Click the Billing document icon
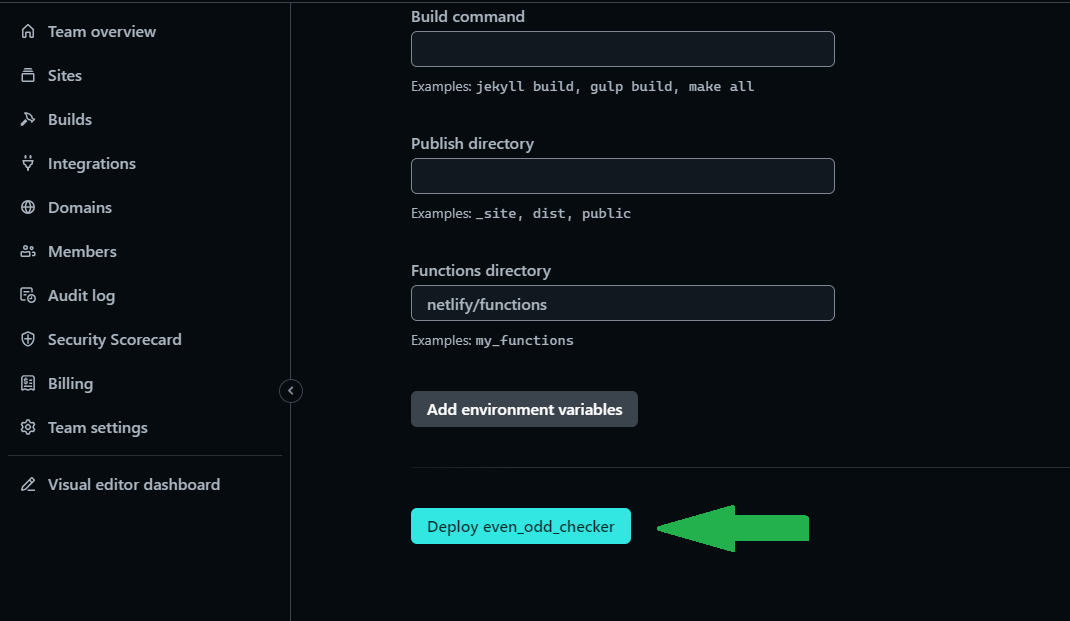The height and width of the screenshot is (621, 1070). coord(28,384)
